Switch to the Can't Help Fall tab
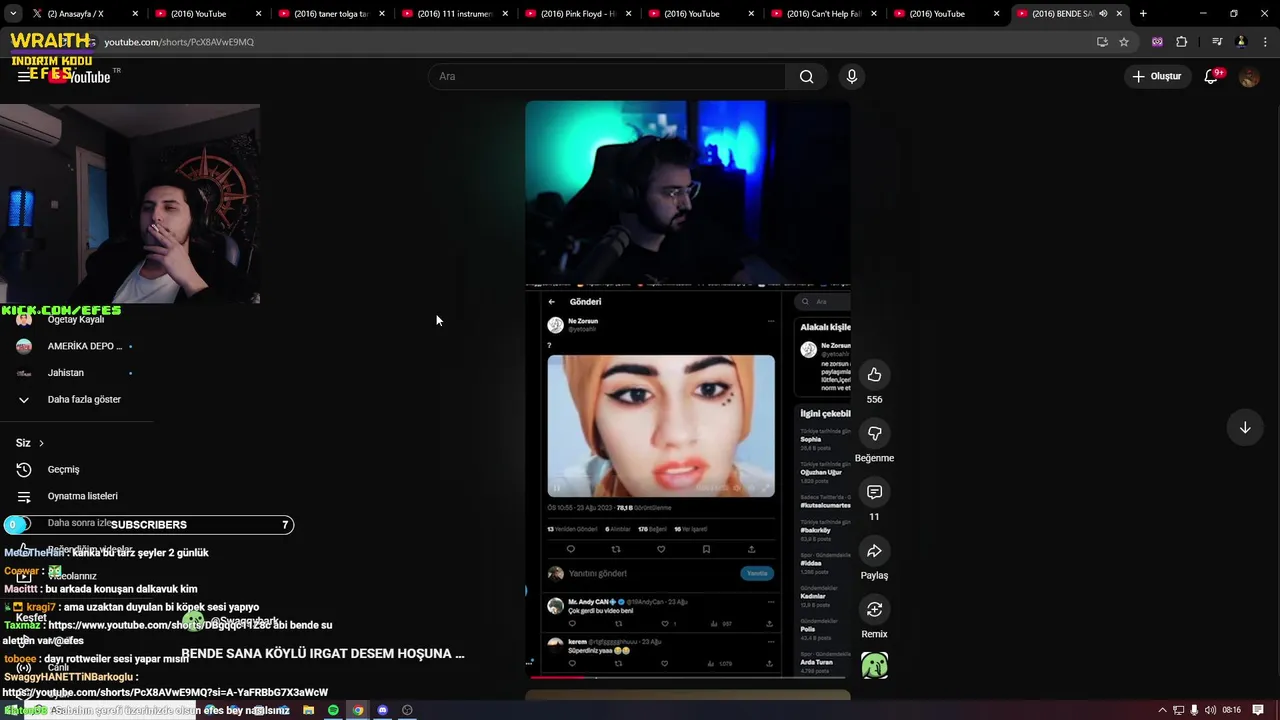1280x720 pixels. pos(823,14)
